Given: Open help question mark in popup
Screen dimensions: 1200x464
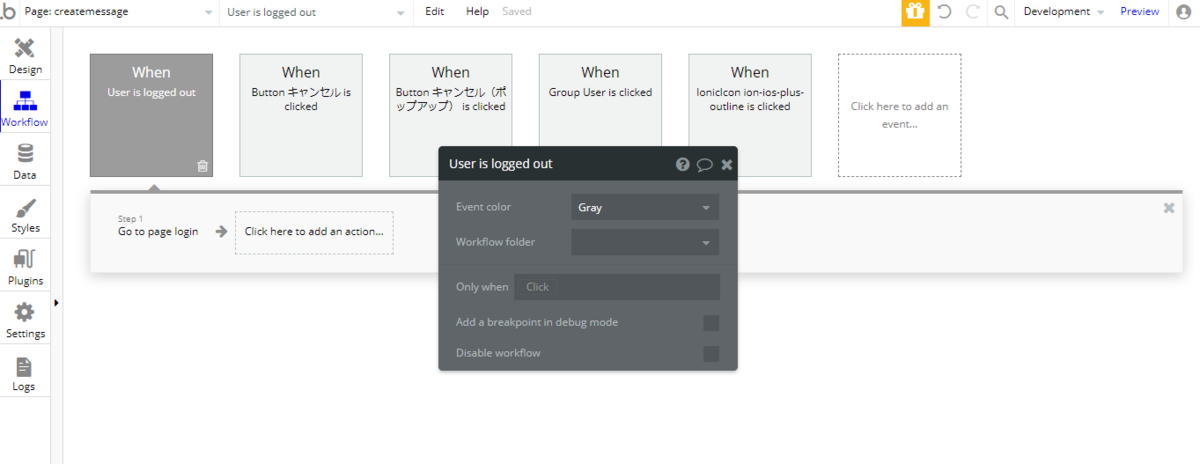Looking at the screenshot, I should [682, 164].
